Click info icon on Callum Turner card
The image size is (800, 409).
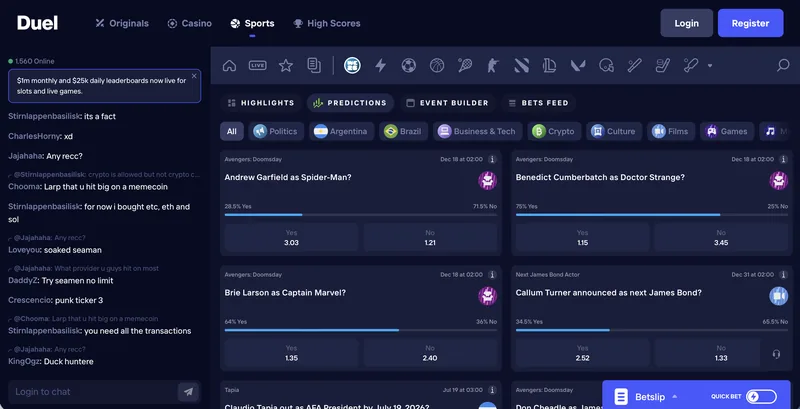click(x=783, y=274)
